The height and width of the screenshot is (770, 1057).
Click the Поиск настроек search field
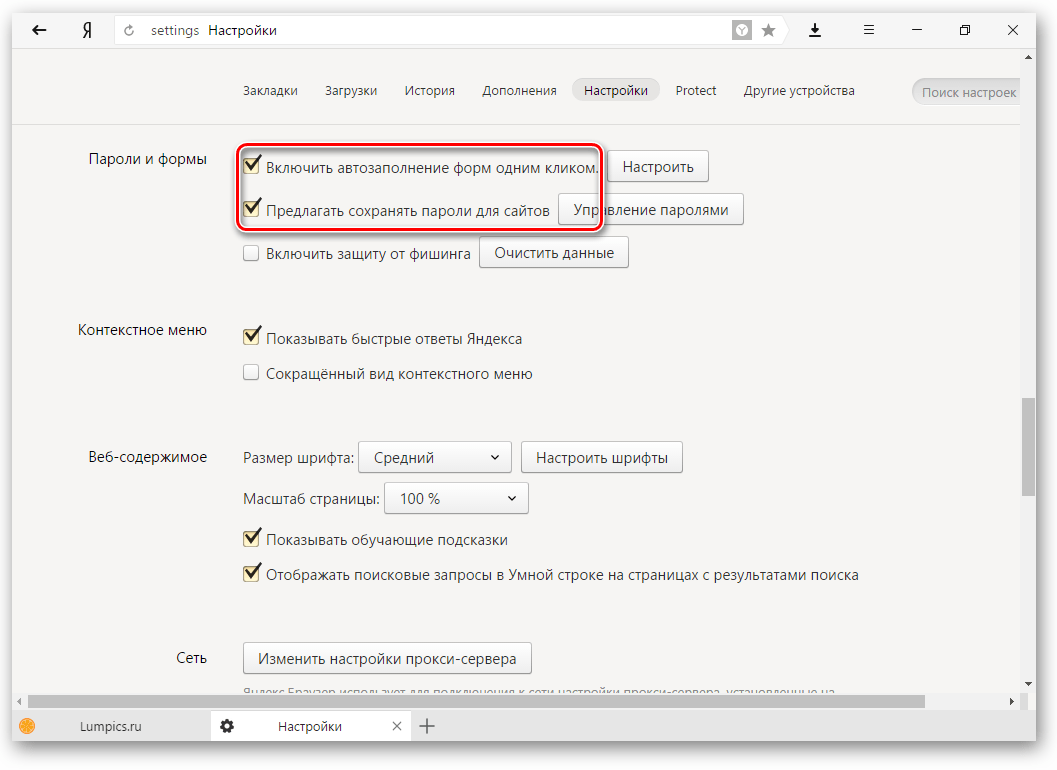click(967, 92)
